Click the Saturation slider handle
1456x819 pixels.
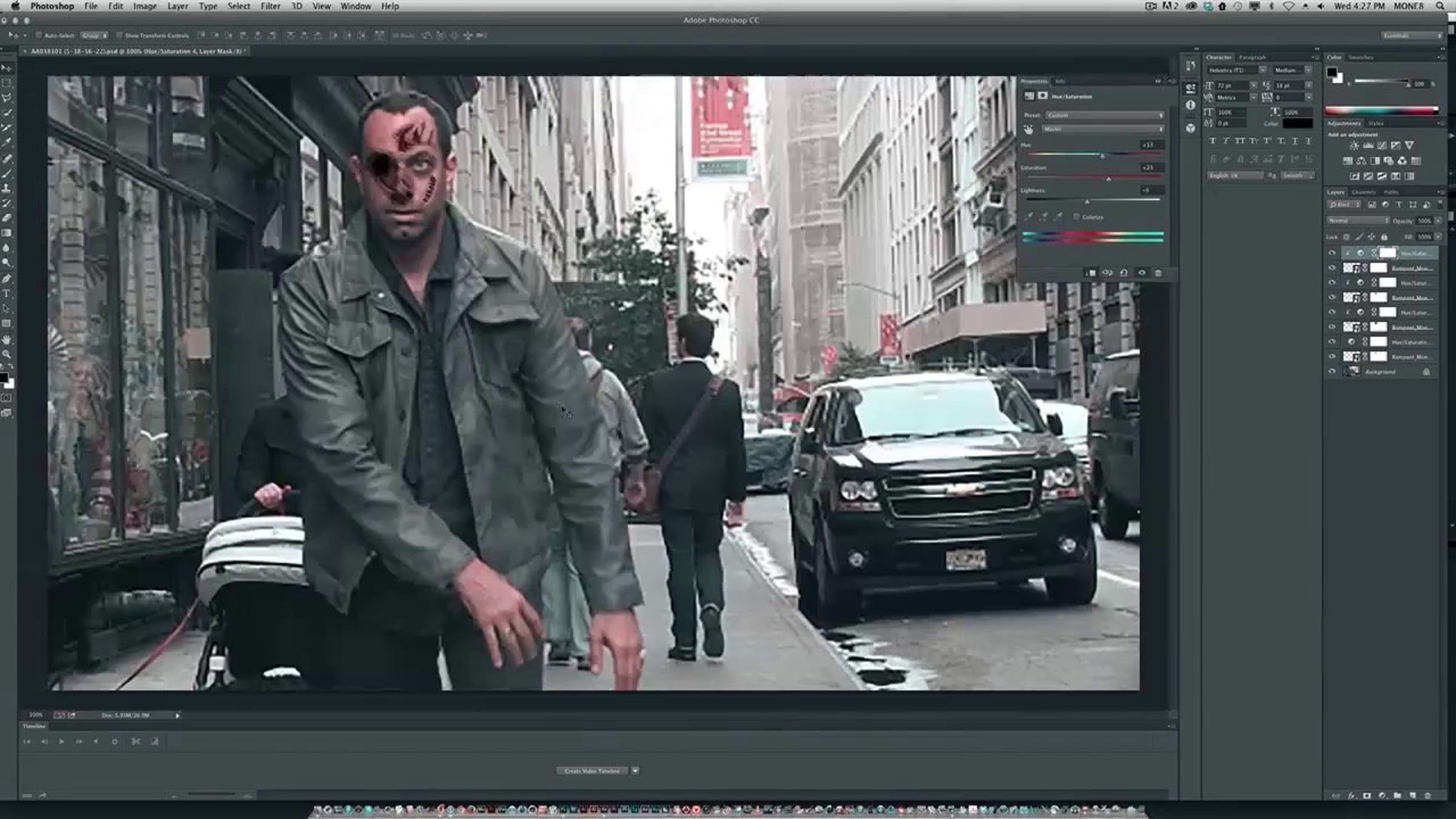click(1108, 178)
